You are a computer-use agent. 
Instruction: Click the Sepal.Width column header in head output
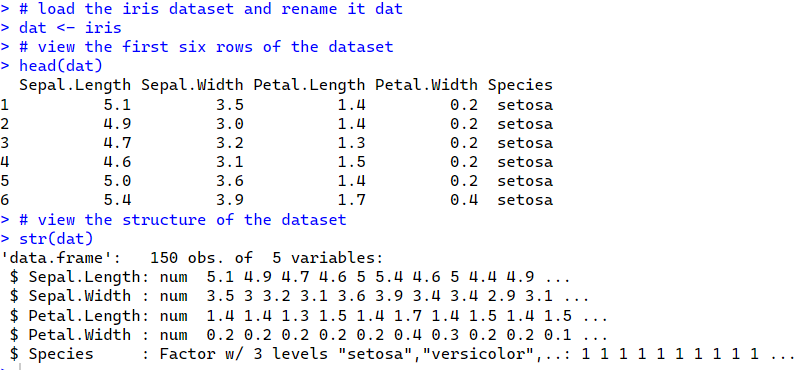[192, 85]
